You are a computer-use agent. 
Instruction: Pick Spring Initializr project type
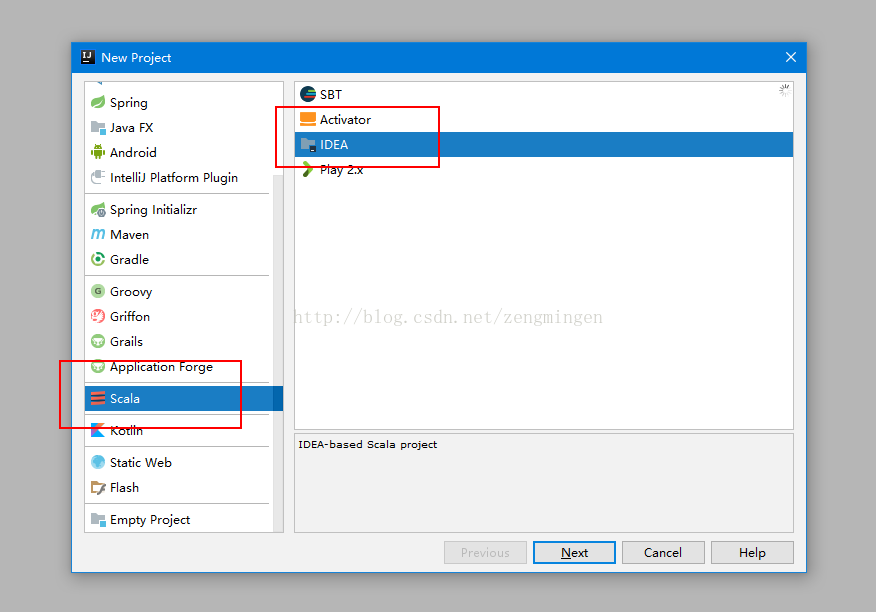[179, 210]
